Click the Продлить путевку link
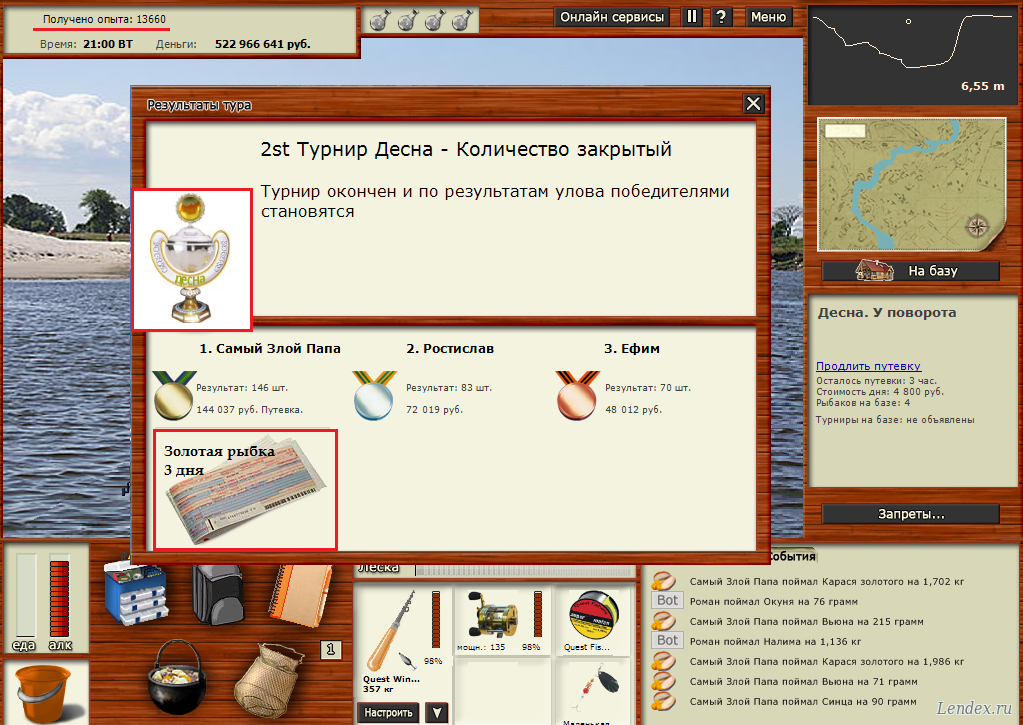The image size is (1023, 725). 868,366
